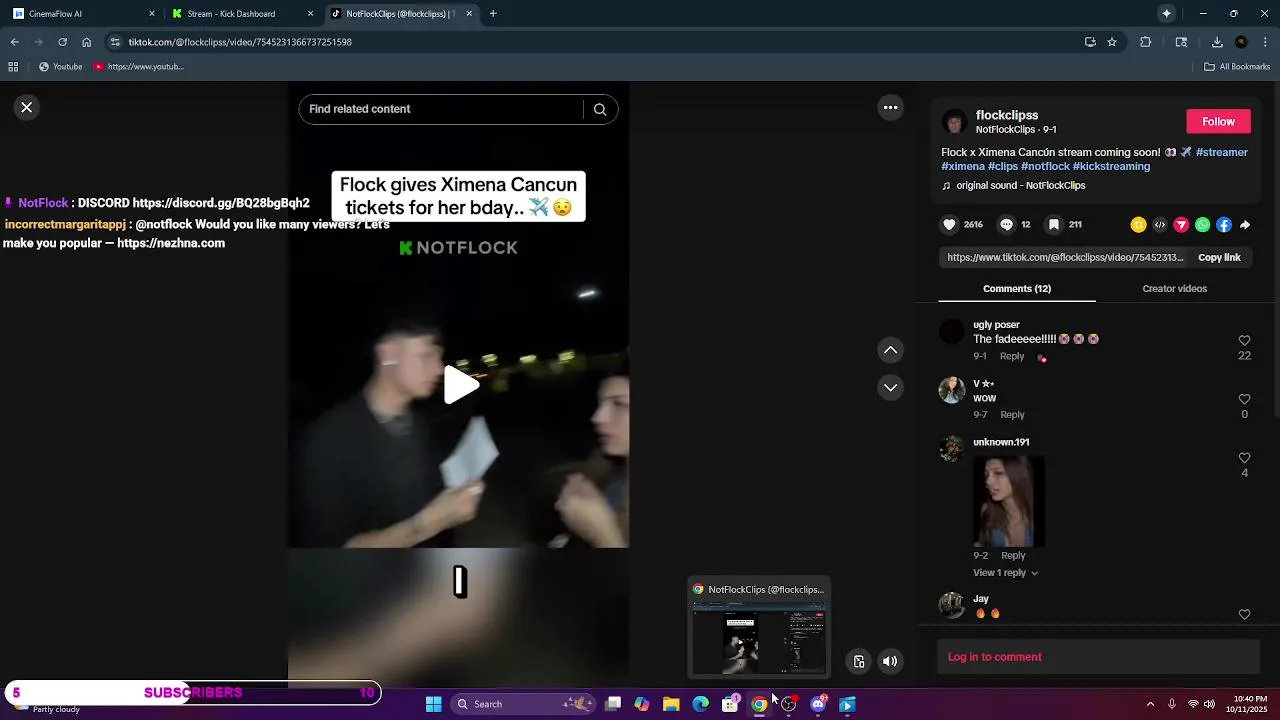Open File Explorer from the taskbar
Screen dimensions: 1280x720
671,704
